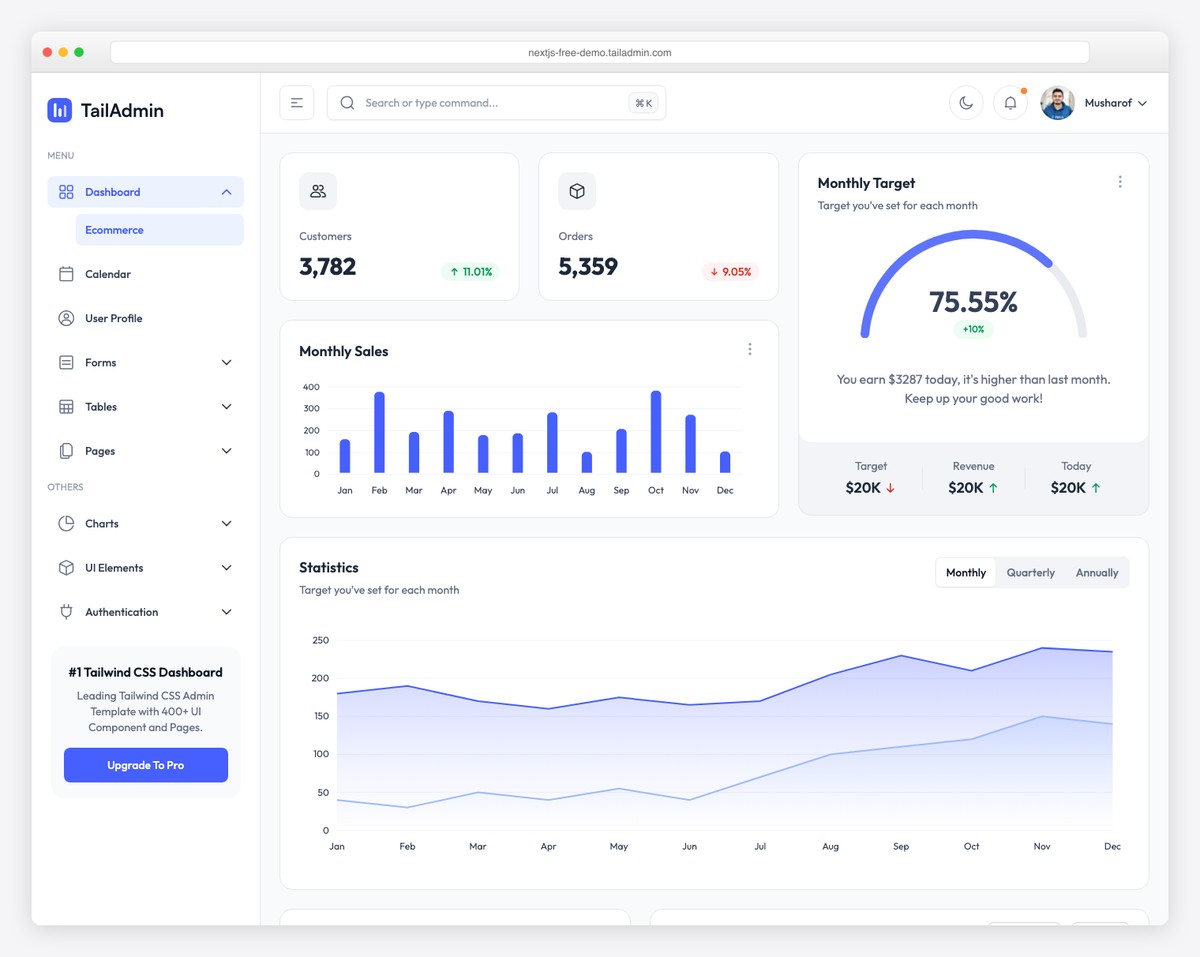This screenshot has width=1200, height=957.
Task: Select the Monthly tab in Statistics
Action: [x=964, y=572]
